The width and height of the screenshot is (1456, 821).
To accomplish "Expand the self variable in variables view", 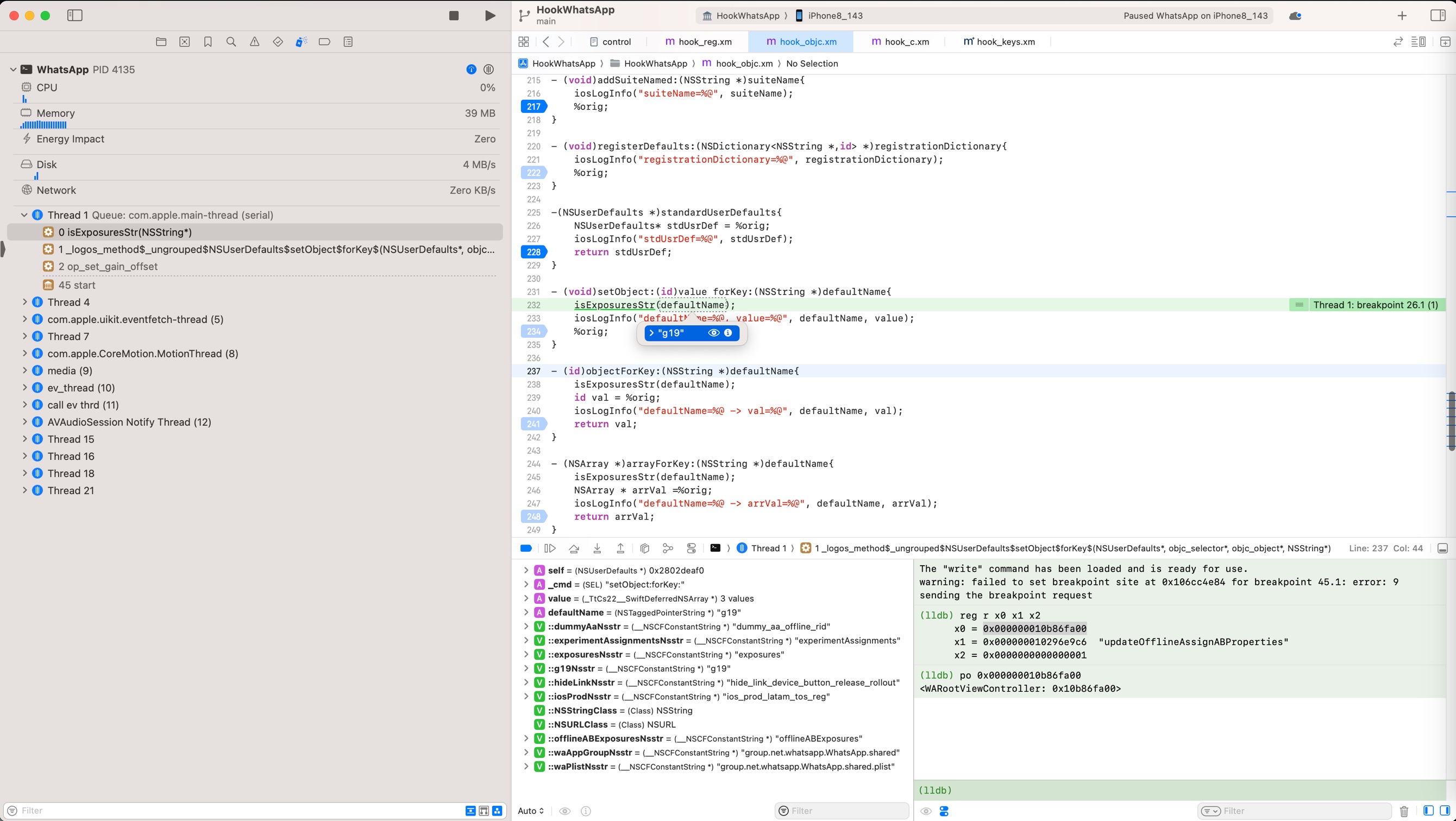I will tap(526, 570).
